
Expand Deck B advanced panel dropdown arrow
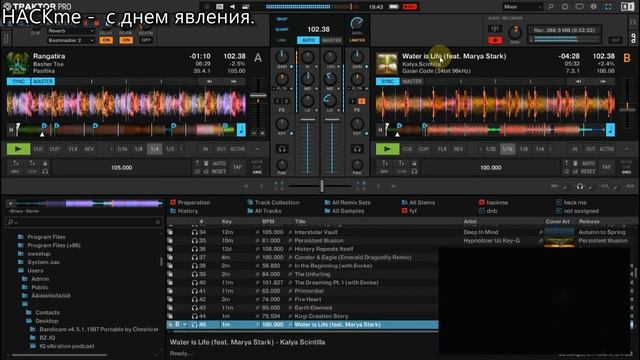(x=626, y=149)
